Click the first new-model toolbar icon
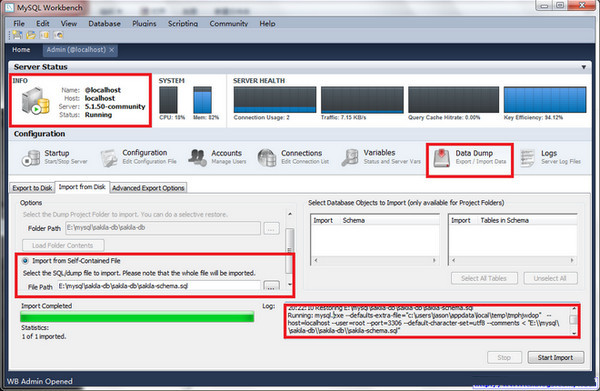This screenshot has height=391, width=600. pyautogui.click(x=17, y=35)
